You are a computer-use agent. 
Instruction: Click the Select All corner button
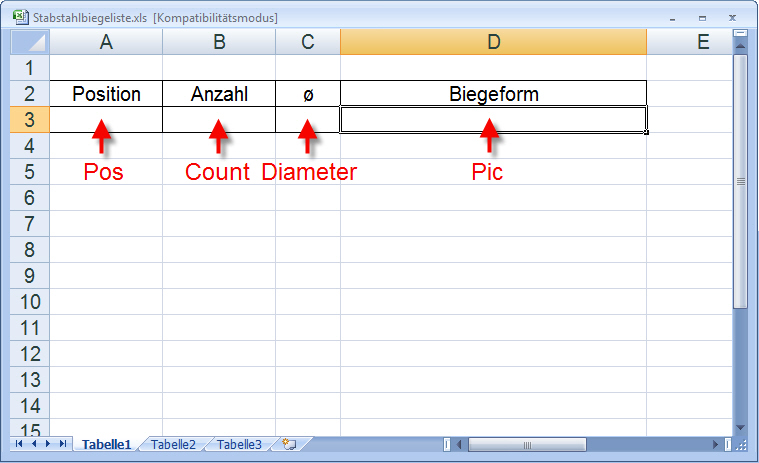coord(29,42)
